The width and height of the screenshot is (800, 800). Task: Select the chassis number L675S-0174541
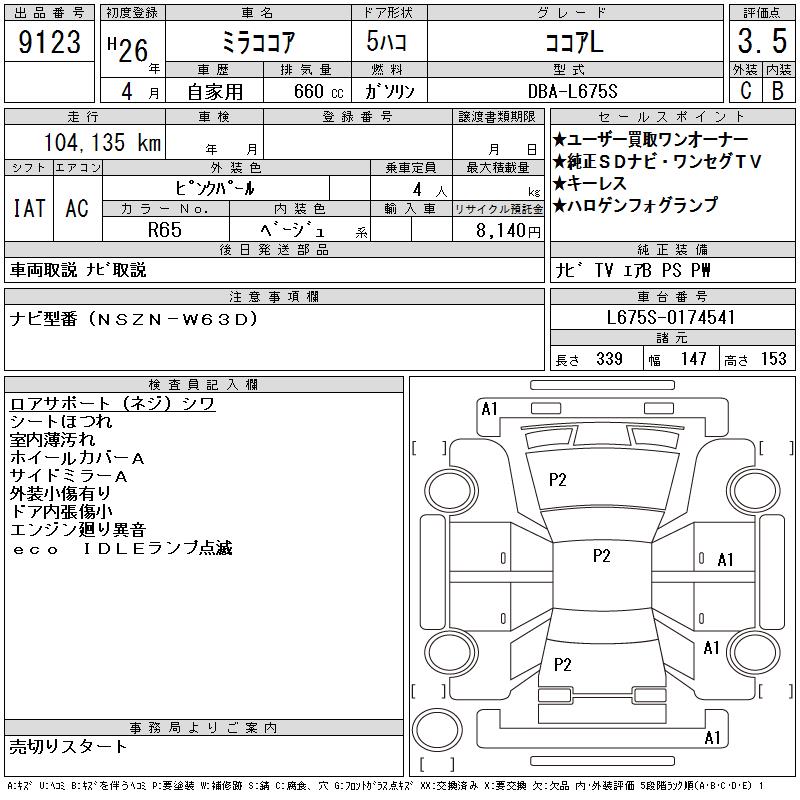click(x=670, y=317)
